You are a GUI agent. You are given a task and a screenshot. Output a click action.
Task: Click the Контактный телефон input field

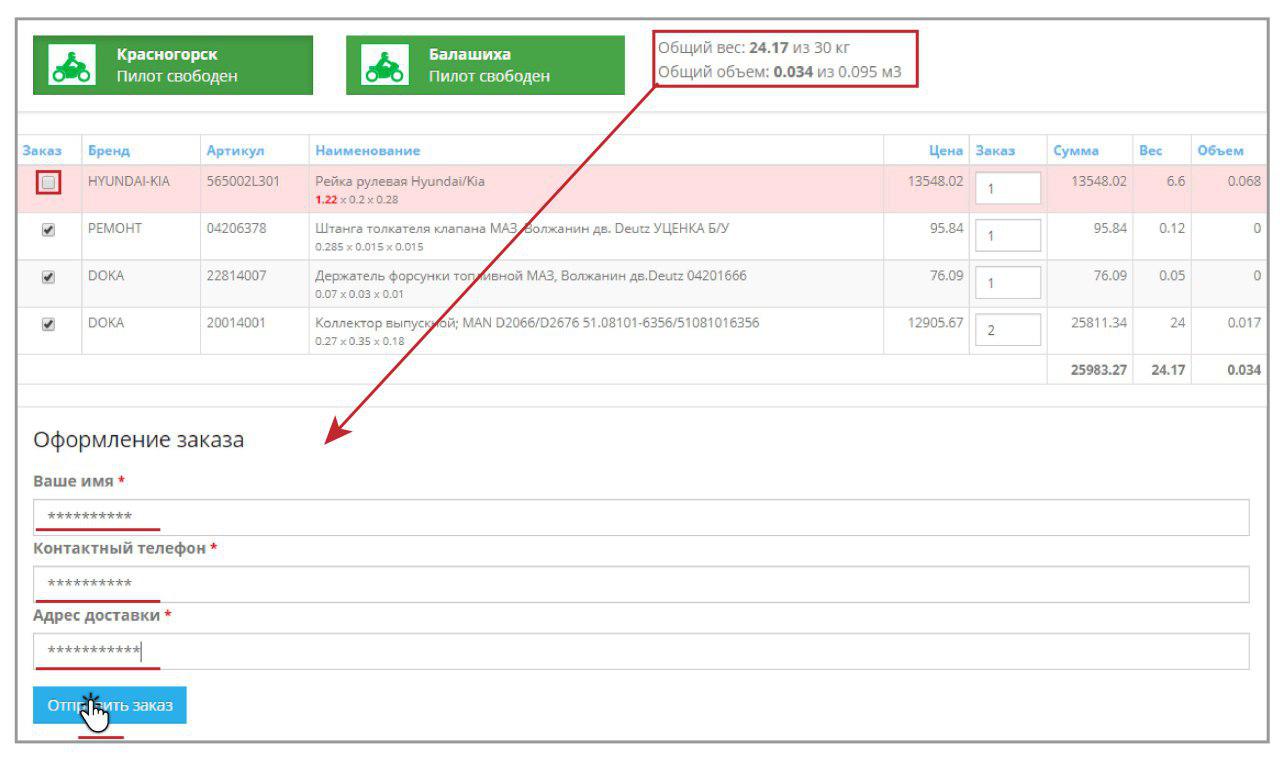coord(640,584)
